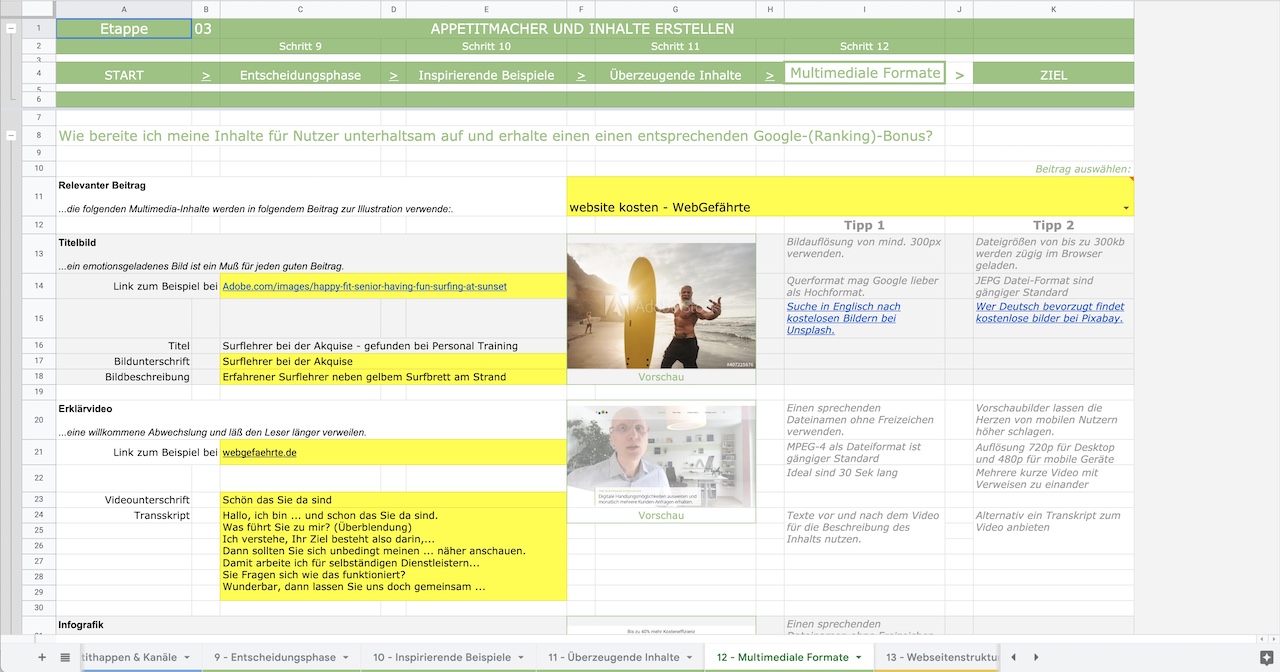Collapse the row group at row 1
1280x672 pixels.
tap(11, 29)
